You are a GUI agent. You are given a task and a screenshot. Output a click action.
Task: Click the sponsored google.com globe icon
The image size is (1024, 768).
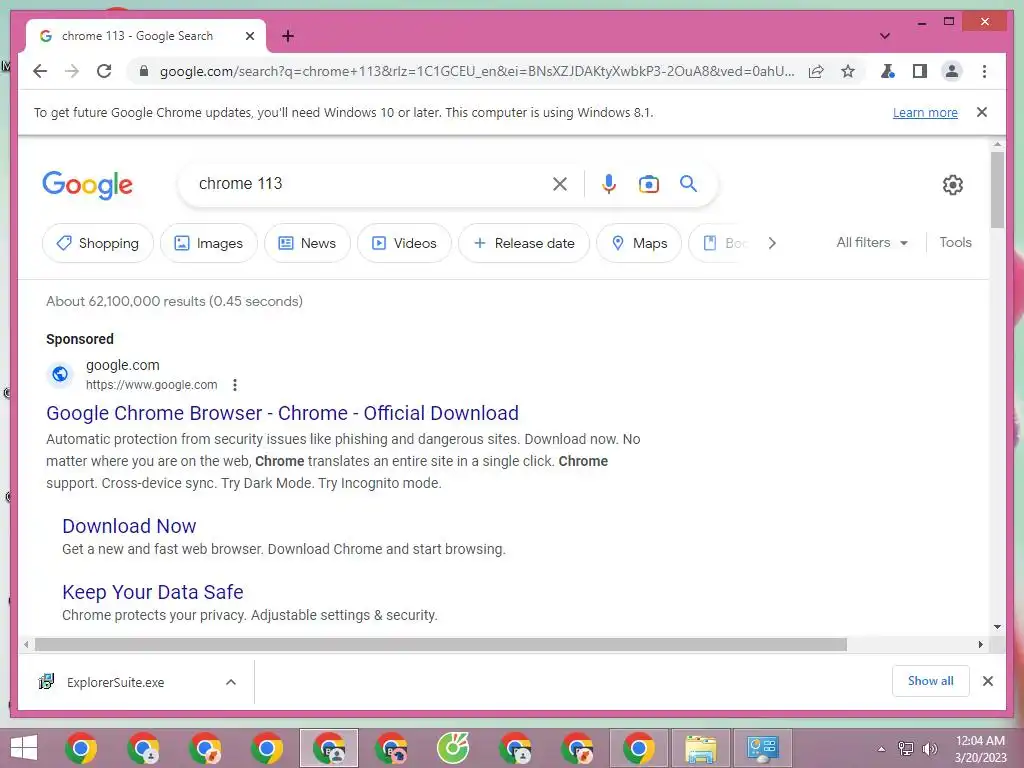[60, 374]
